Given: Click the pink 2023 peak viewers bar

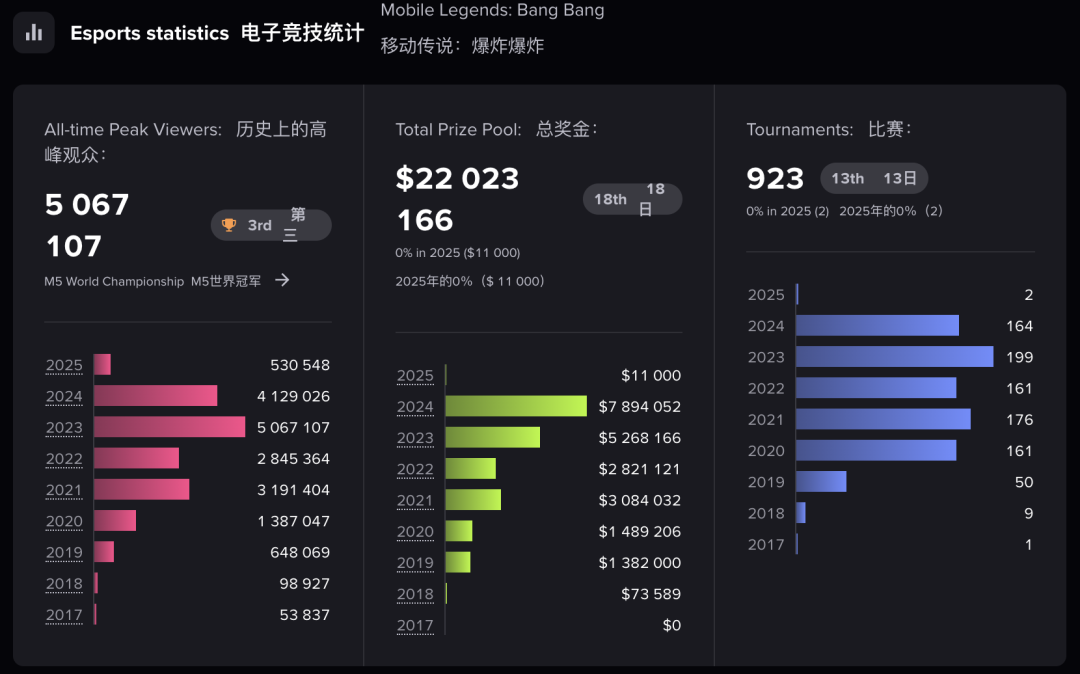Looking at the screenshot, I should 169,427.
